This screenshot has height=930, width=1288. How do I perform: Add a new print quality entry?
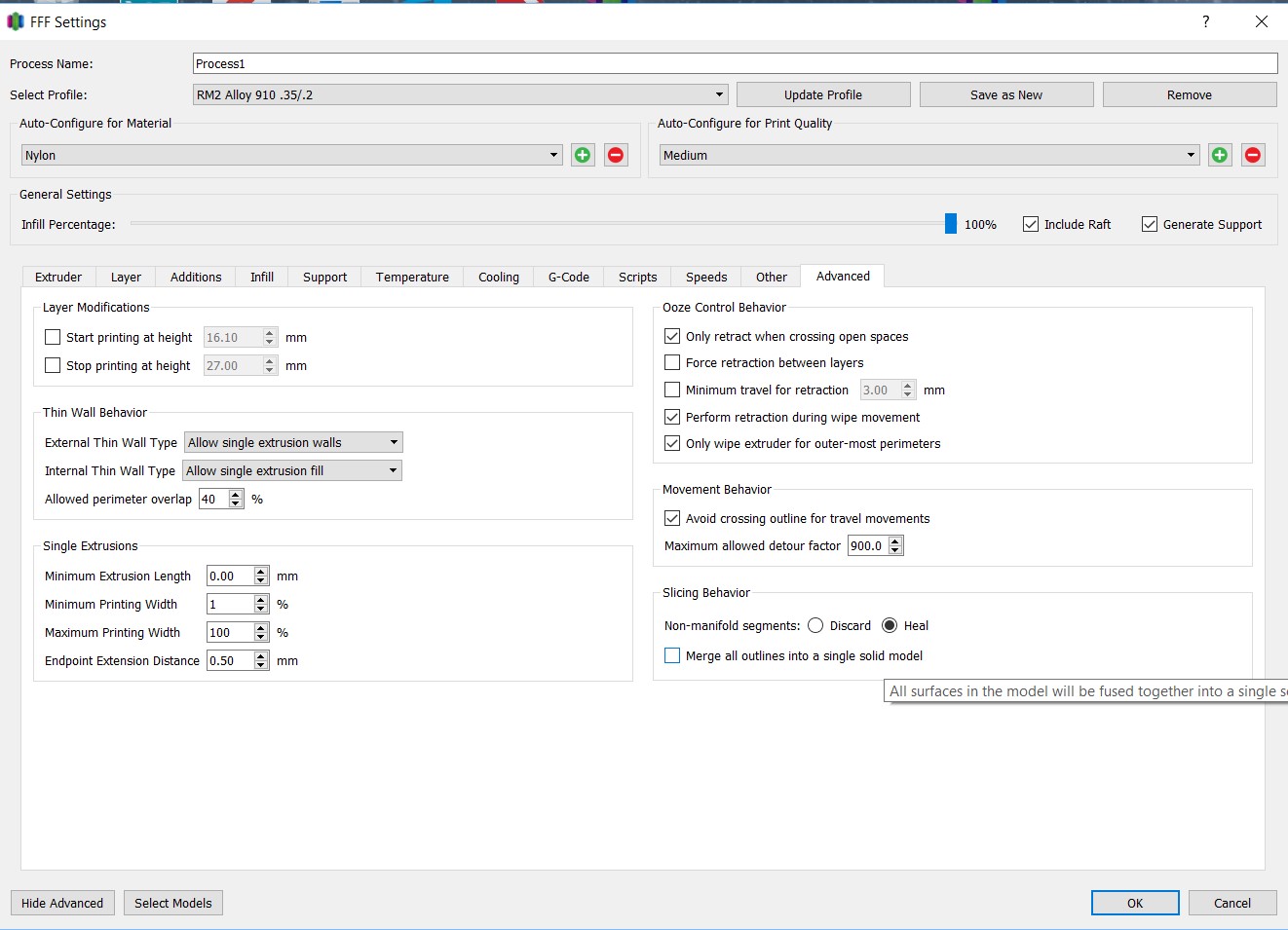coord(1220,155)
